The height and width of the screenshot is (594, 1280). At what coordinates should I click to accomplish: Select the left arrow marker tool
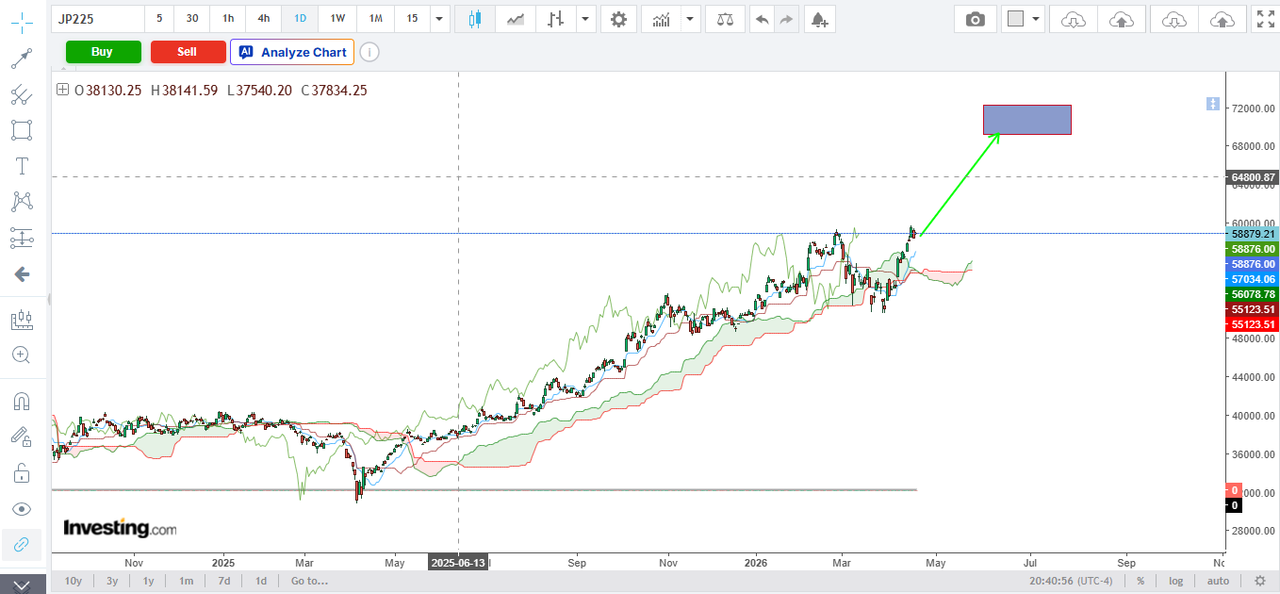pos(21,274)
